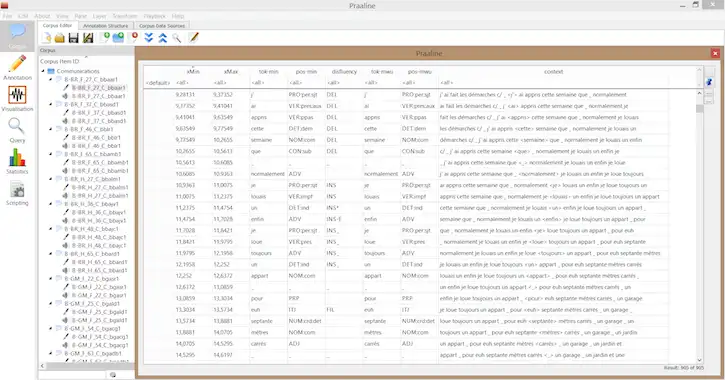
Task: Click the save floppy disk icon
Action: tap(73, 38)
